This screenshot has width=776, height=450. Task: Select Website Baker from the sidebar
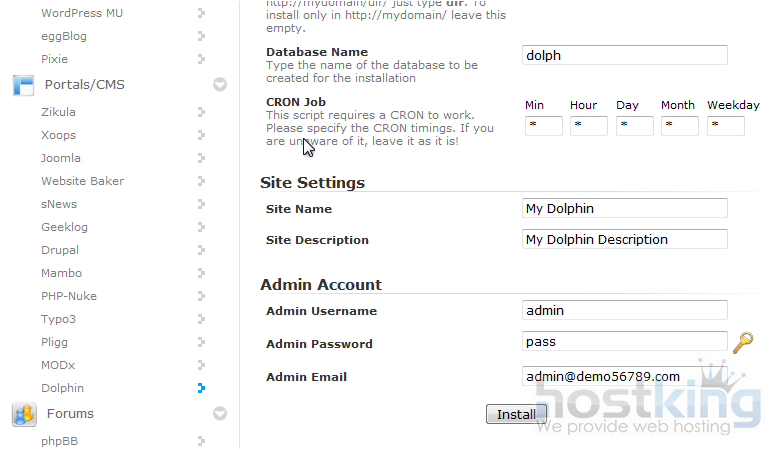coord(82,181)
